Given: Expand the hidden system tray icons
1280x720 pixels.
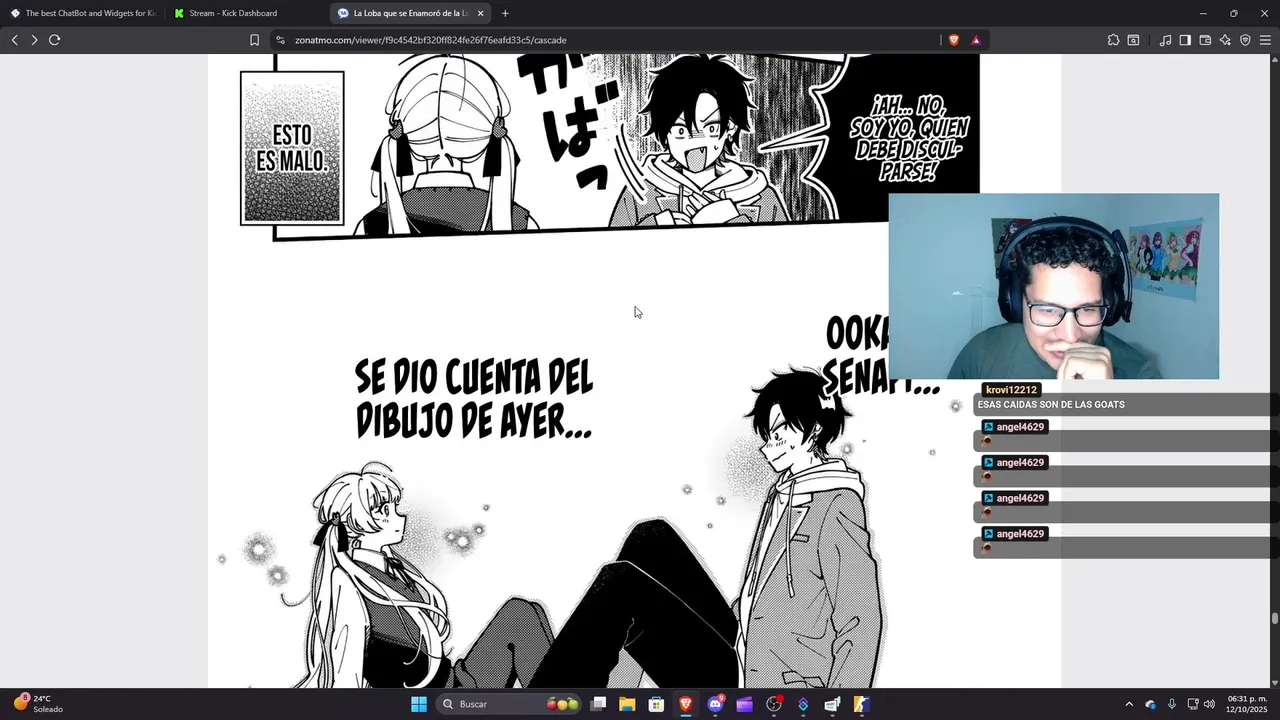Looking at the screenshot, I should (x=1129, y=704).
